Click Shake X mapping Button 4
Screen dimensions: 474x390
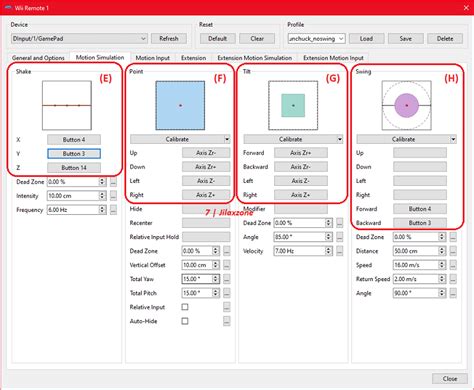click(x=74, y=140)
